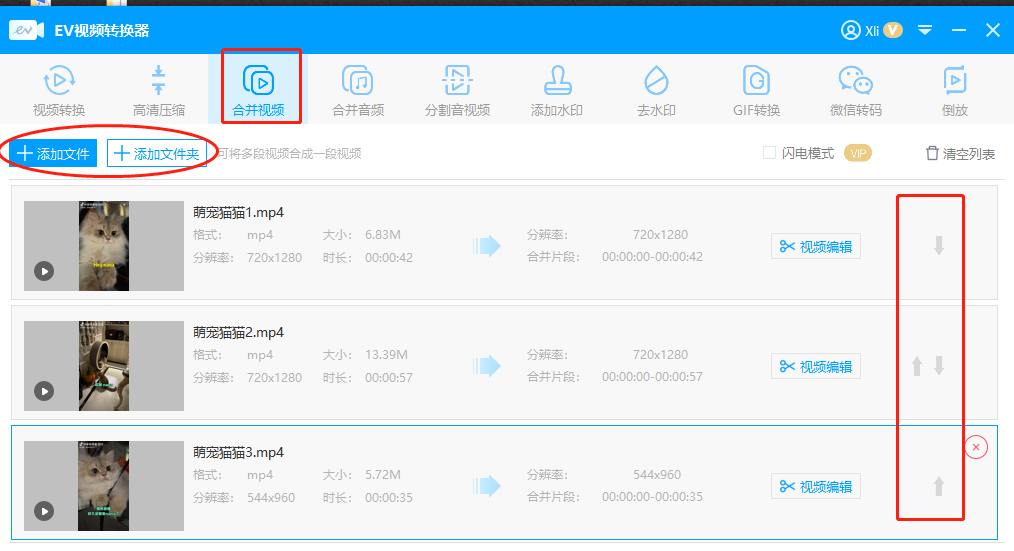
Task: Open the title bar dropdown menu
Action: [x=925, y=30]
